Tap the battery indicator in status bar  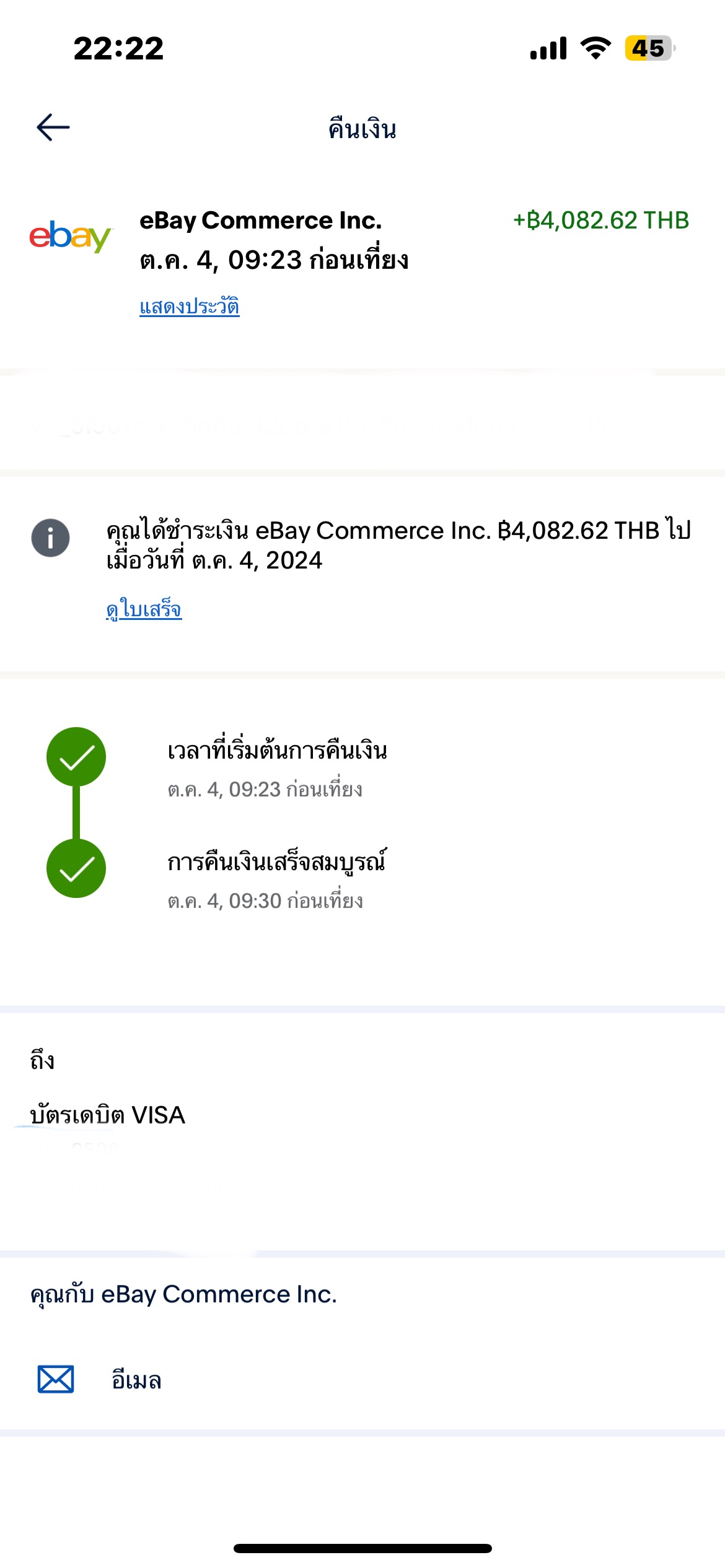(649, 48)
